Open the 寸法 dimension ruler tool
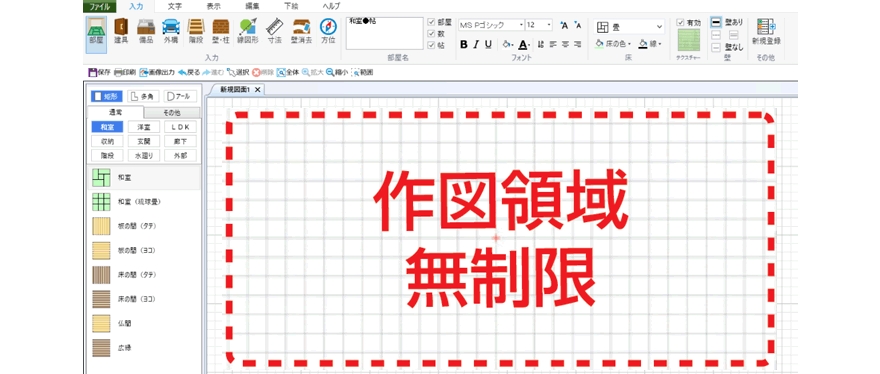Screen dimensions: 880x374 point(274,32)
